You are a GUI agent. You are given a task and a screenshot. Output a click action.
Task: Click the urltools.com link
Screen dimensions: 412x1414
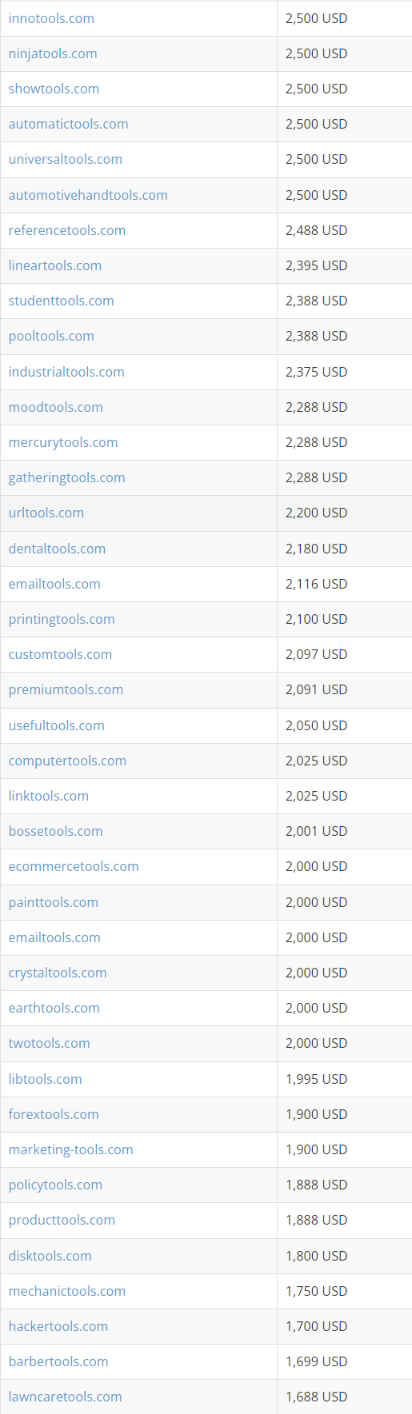coord(46,512)
